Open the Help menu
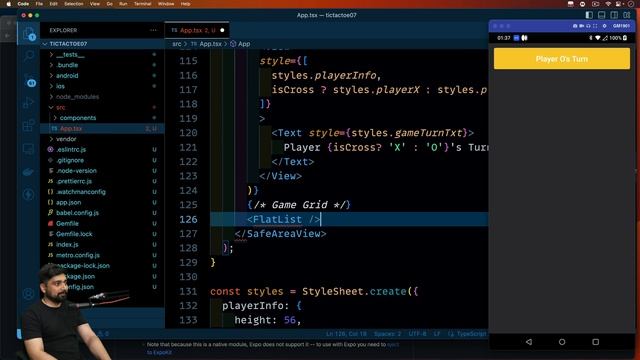Image resolution: width=640 pixels, height=360 pixels. tap(185, 4)
